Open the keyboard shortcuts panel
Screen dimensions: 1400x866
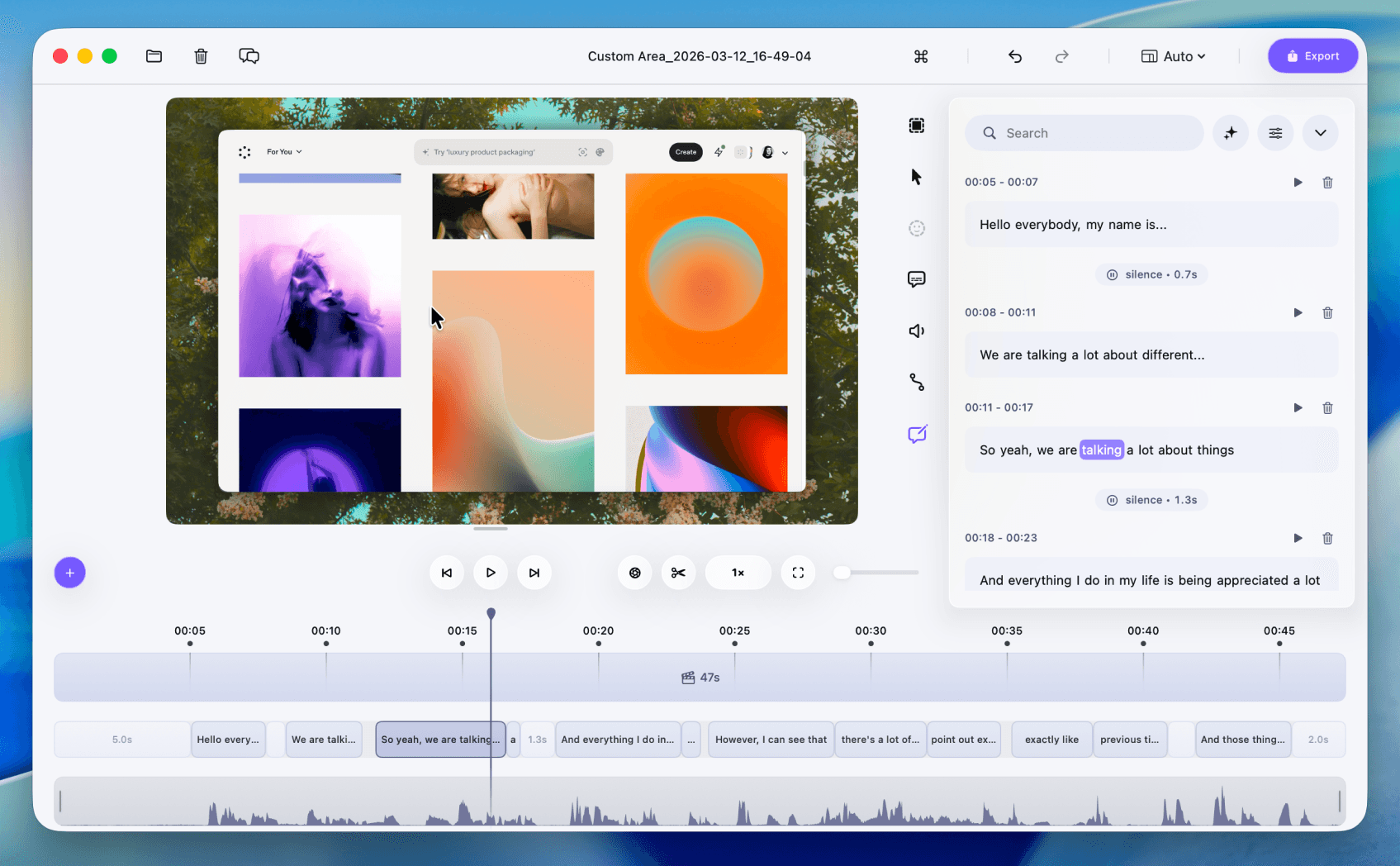[x=920, y=56]
